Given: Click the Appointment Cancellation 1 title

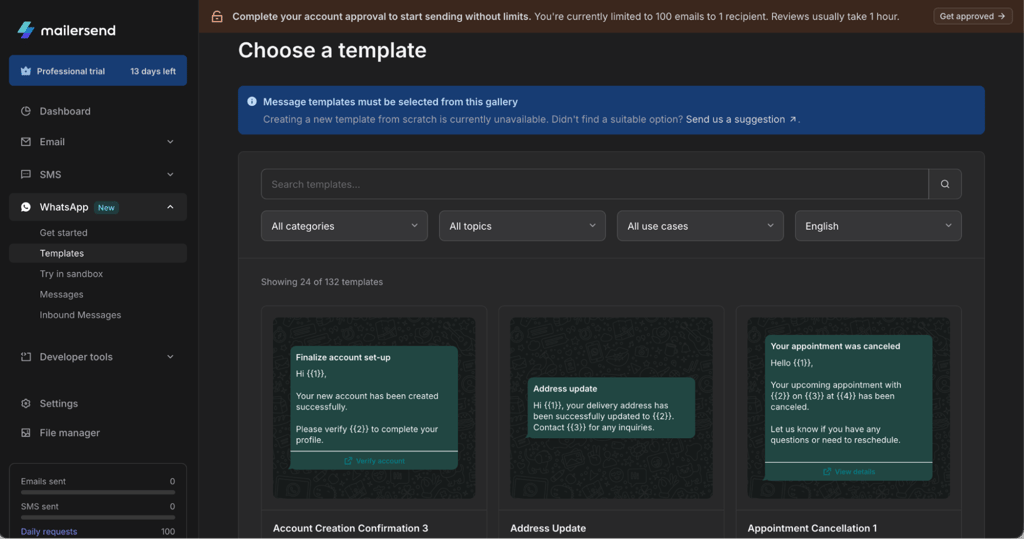Looking at the screenshot, I should [x=812, y=528].
